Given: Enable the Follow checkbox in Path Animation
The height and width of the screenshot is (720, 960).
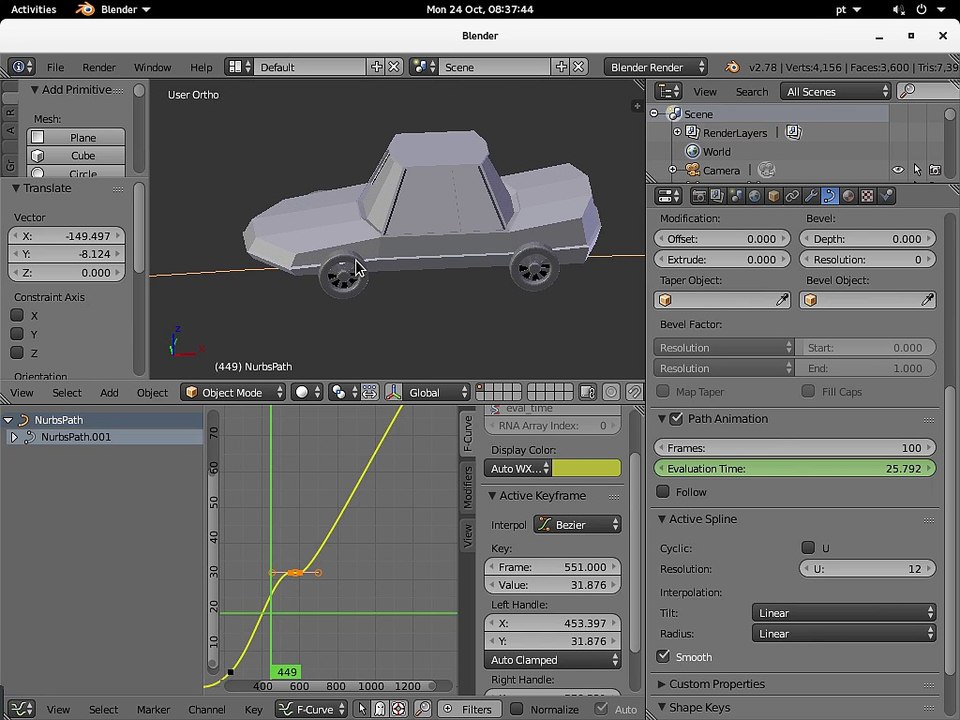Looking at the screenshot, I should click(662, 492).
